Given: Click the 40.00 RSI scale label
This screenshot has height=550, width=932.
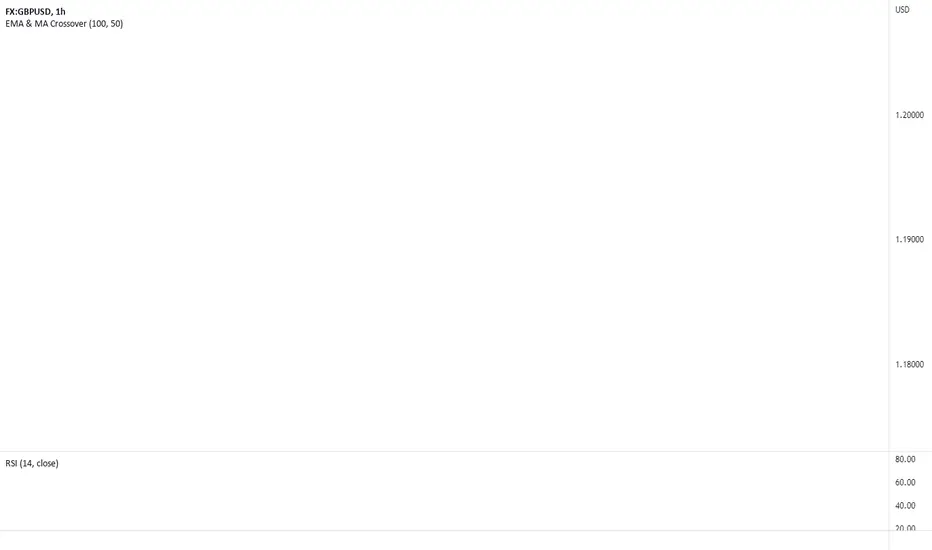Looking at the screenshot, I should [905, 505].
